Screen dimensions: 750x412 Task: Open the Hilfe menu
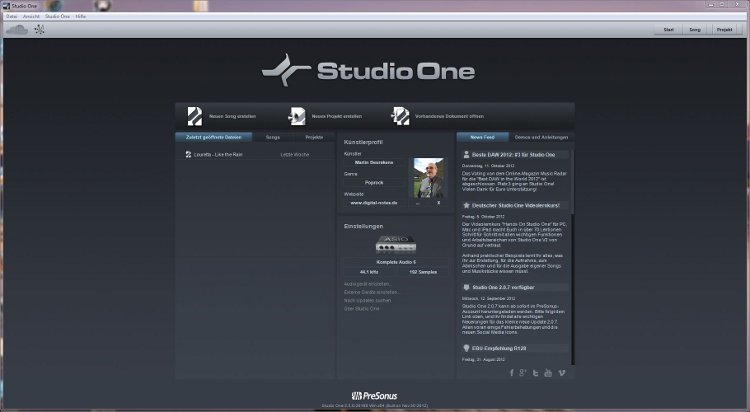(81, 16)
